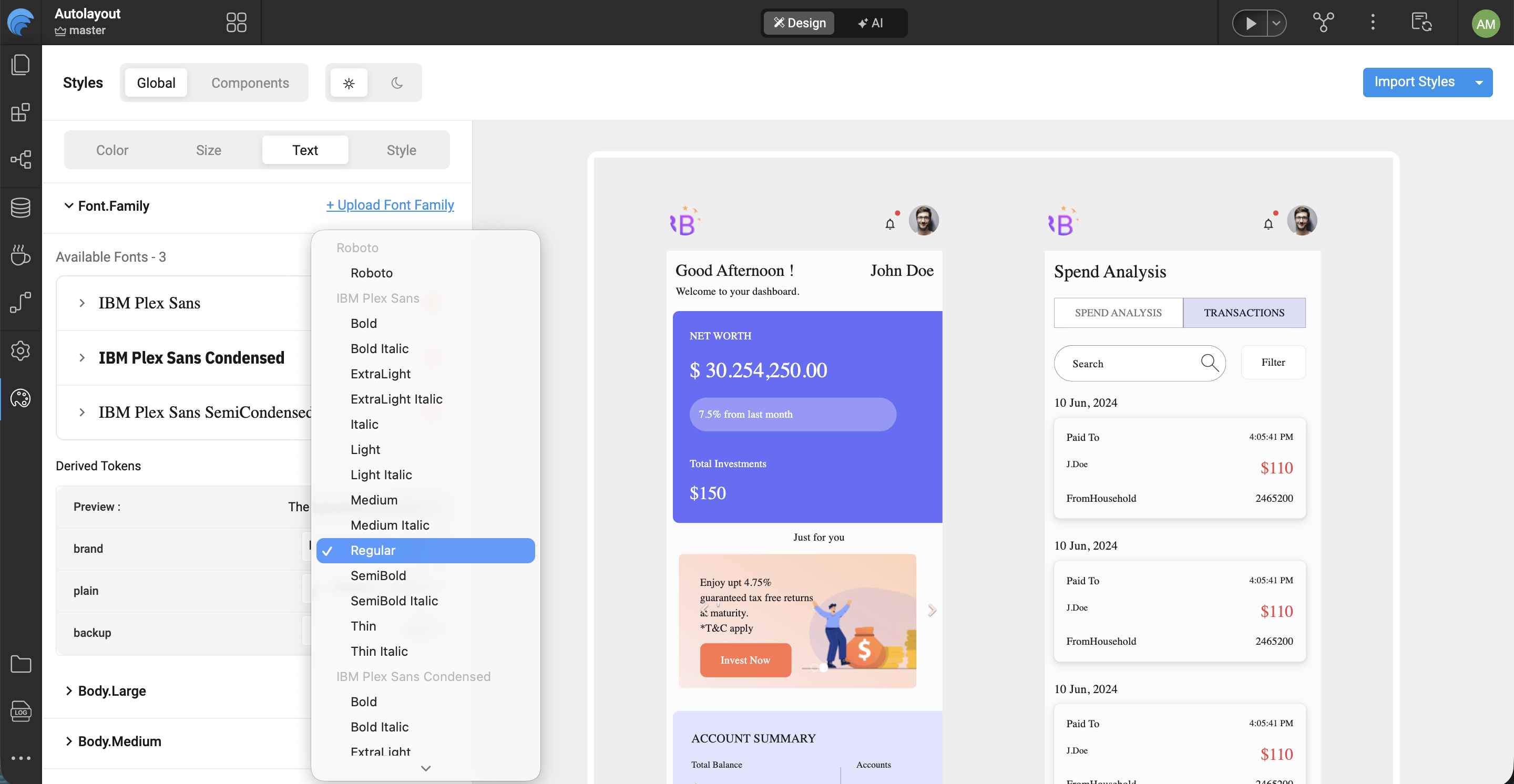Expand the IBM Plex Sans Condensed font
Image resolution: width=1514 pixels, height=784 pixels.
point(81,358)
